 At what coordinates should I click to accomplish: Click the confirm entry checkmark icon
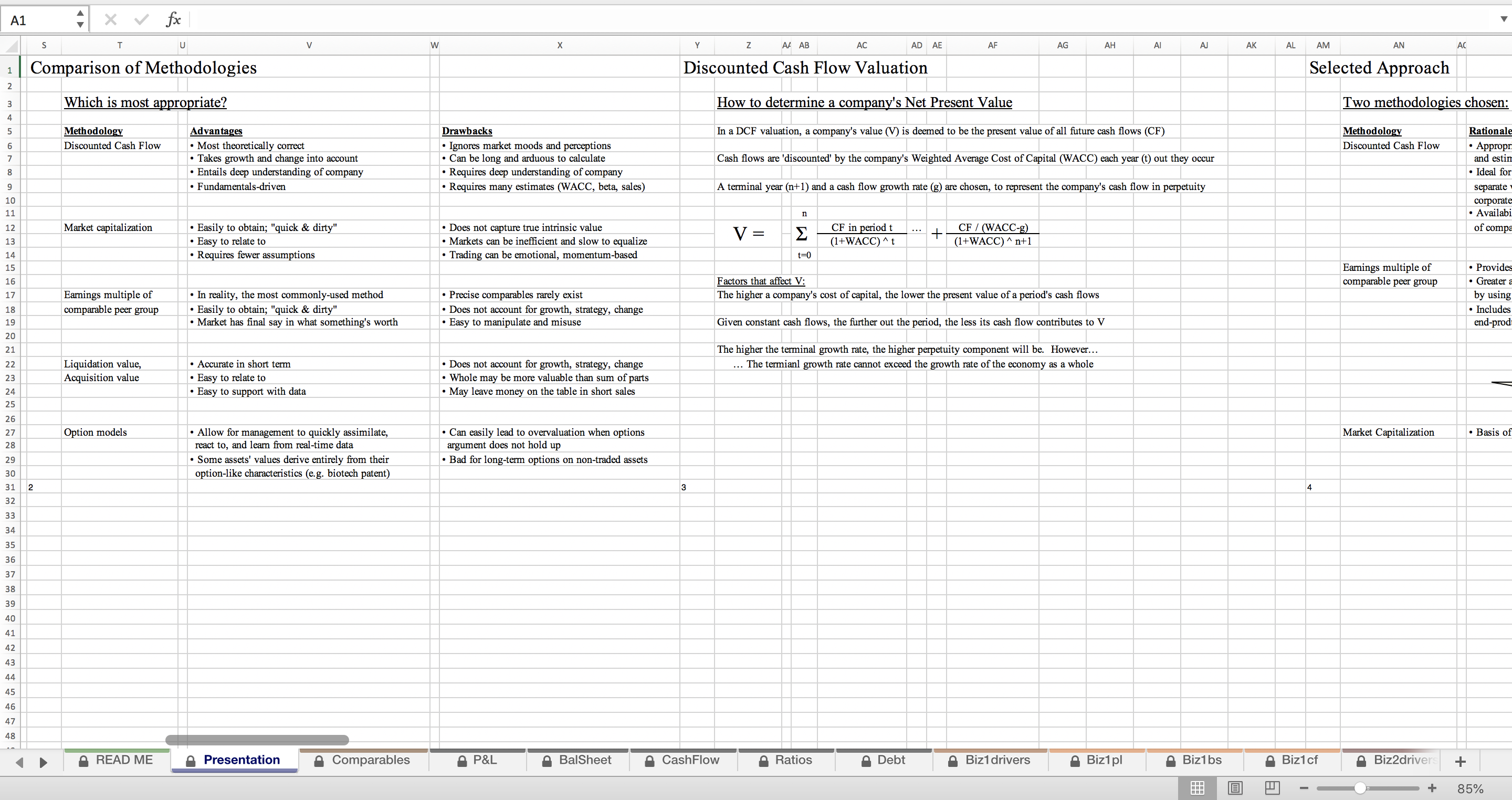point(141,20)
